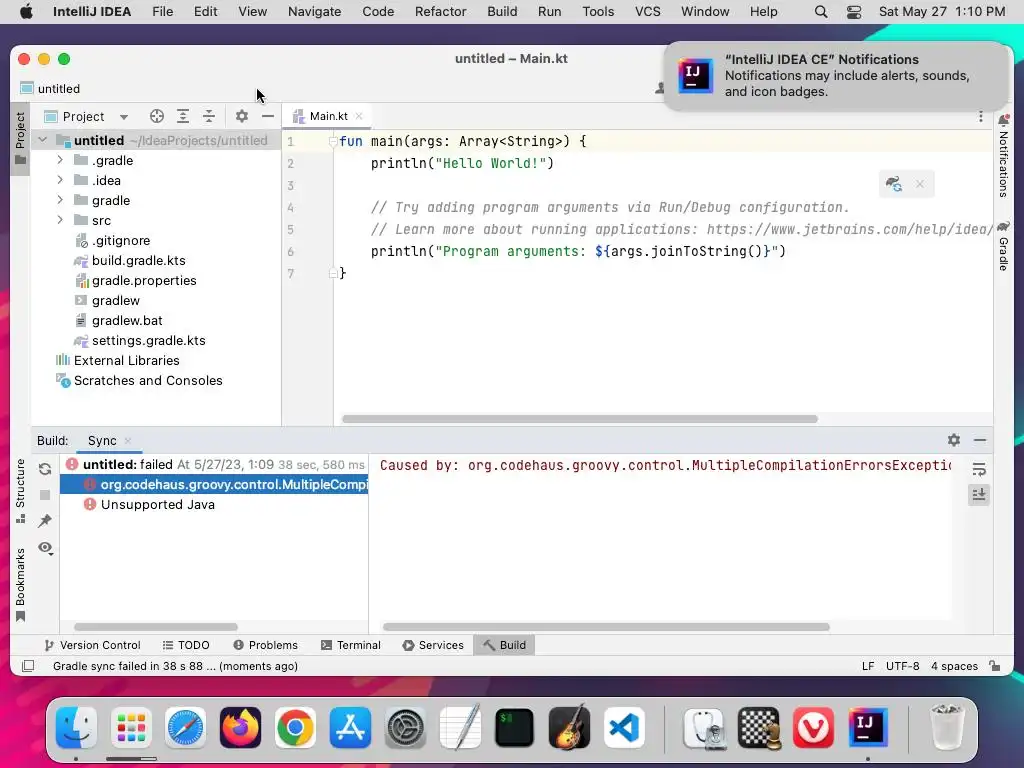Image resolution: width=1024 pixels, height=768 pixels.
Task: Expand the .gradle folder
Action: (60, 161)
